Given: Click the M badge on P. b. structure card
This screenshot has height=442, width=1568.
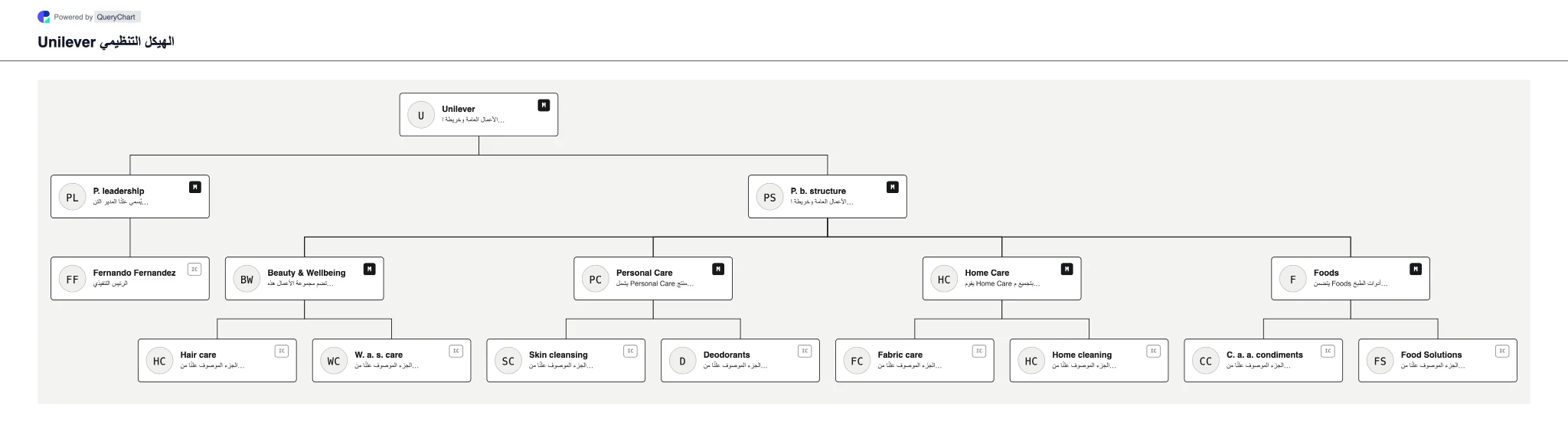Looking at the screenshot, I should coord(893,188).
